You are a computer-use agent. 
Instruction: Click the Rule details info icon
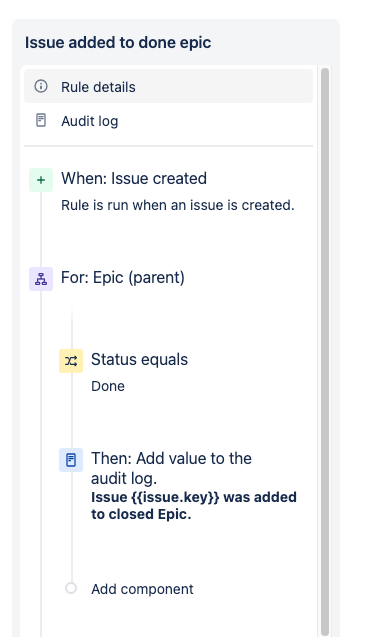pos(41,86)
